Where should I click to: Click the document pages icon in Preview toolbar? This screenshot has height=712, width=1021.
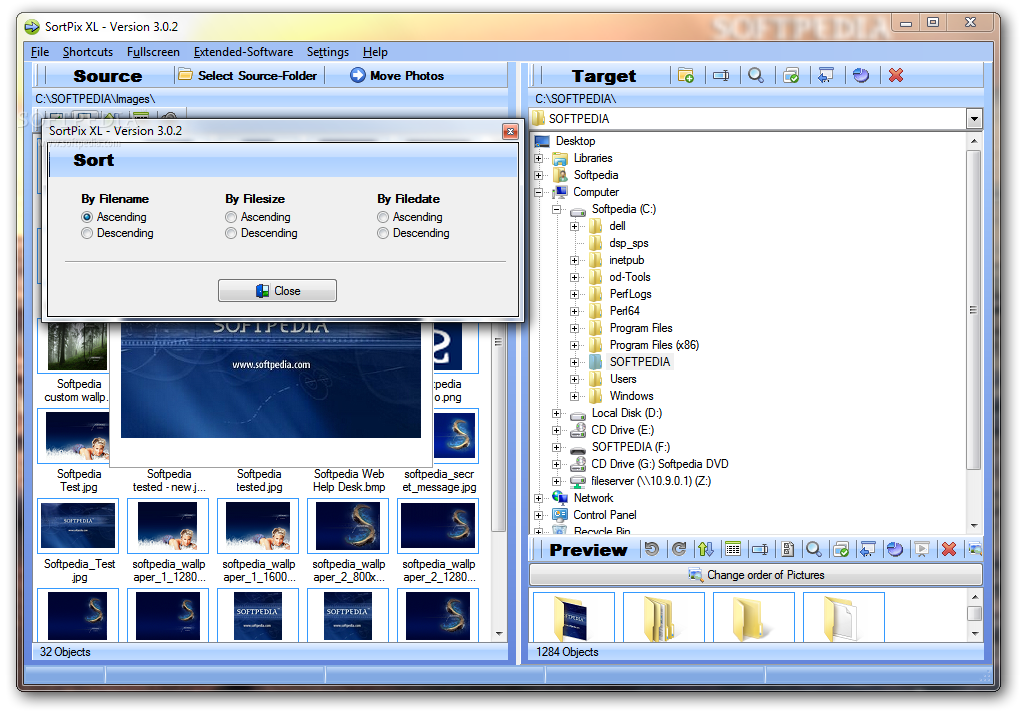787,549
